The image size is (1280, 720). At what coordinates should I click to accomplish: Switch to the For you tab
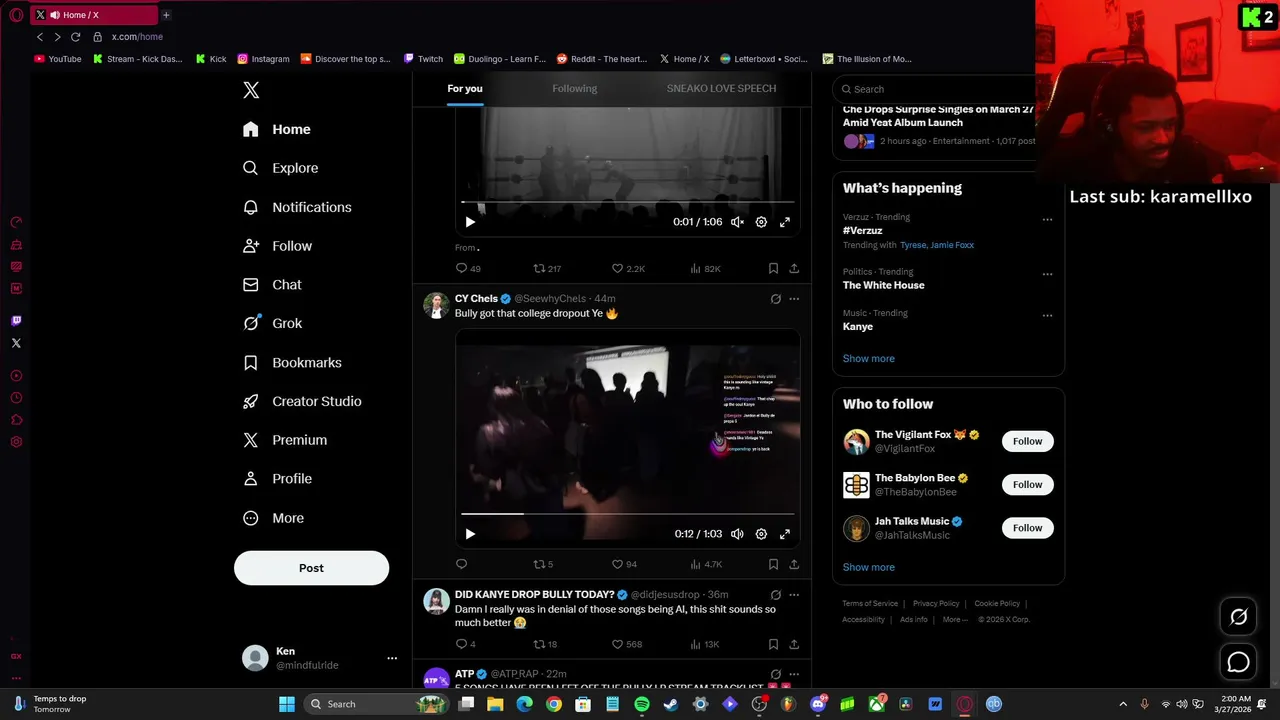click(x=465, y=88)
